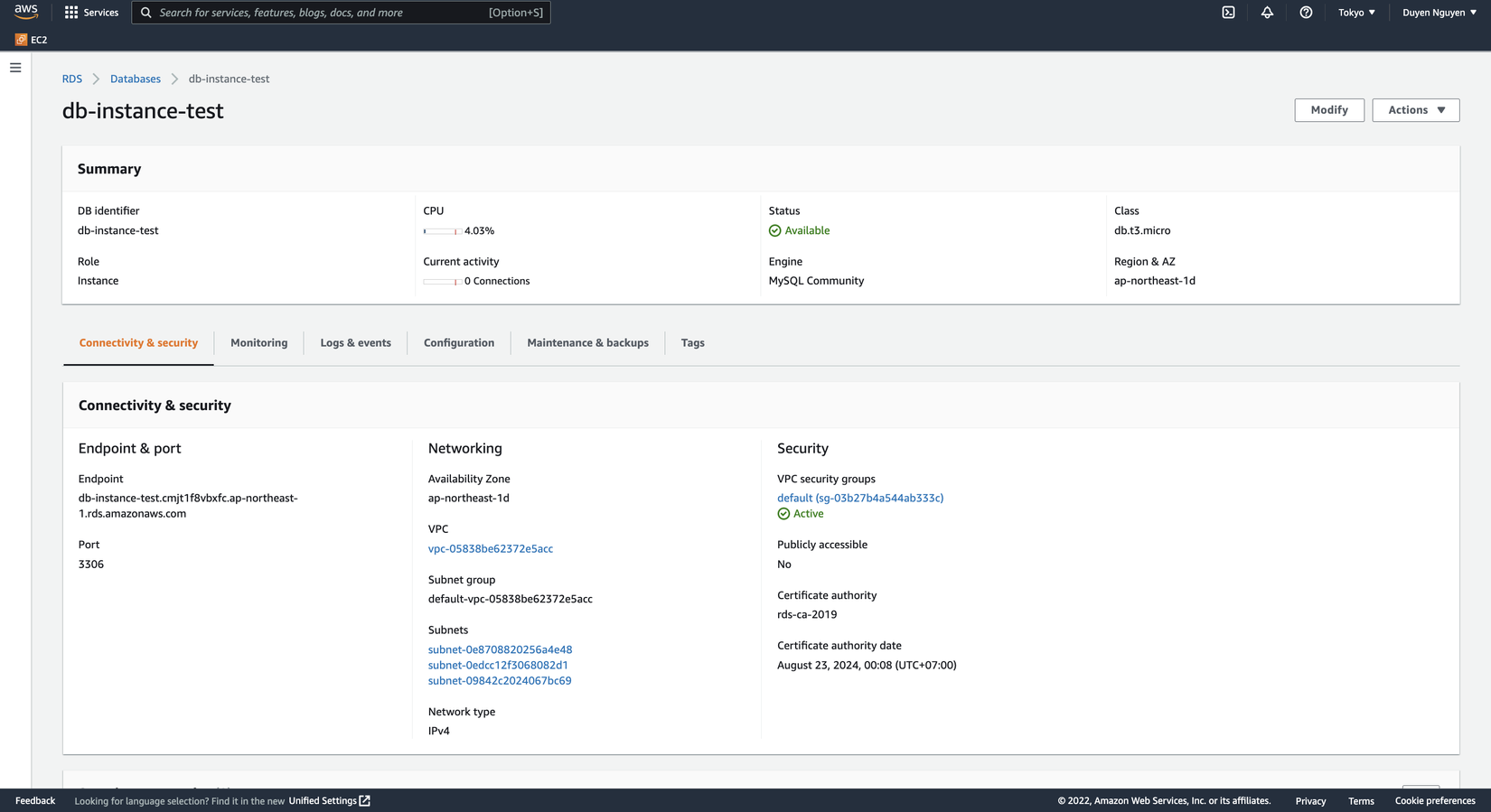Screen dimensions: 1491x812
Task: Open the notifications bell
Action: [1267, 13]
